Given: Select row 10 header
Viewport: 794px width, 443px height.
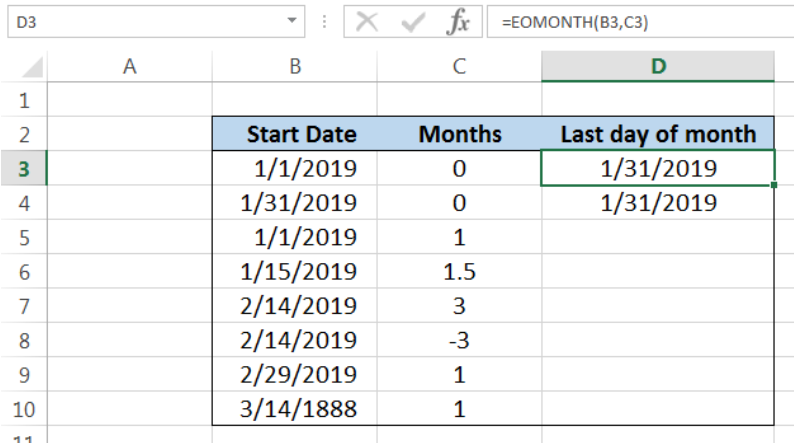Looking at the screenshot, I should 23,407.
